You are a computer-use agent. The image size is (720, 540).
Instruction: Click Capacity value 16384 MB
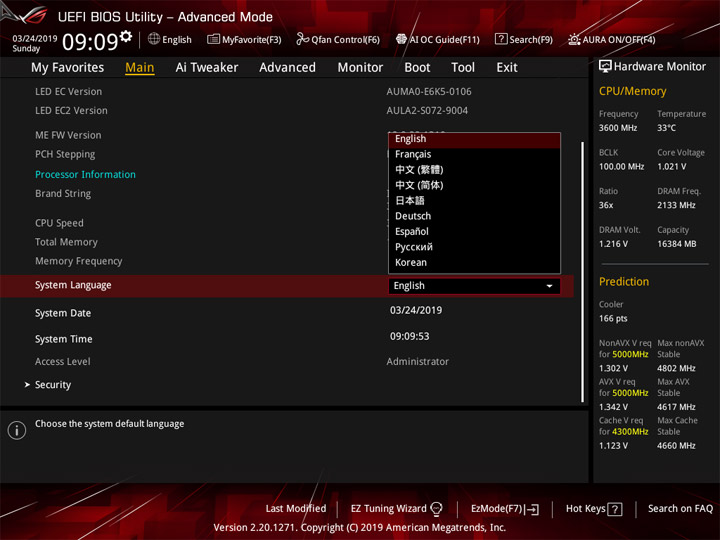pyautogui.click(x=676, y=244)
